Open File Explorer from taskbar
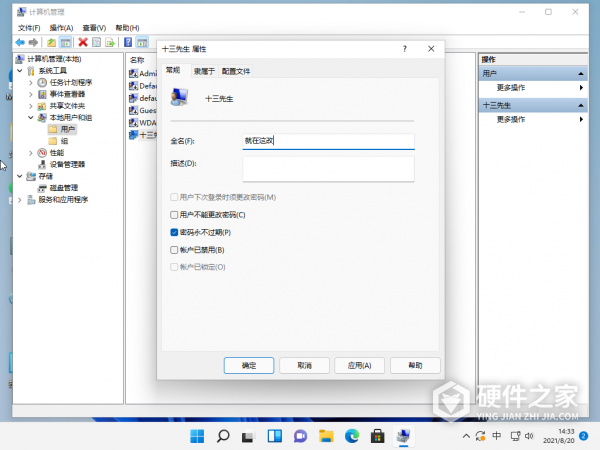 tap(326, 436)
